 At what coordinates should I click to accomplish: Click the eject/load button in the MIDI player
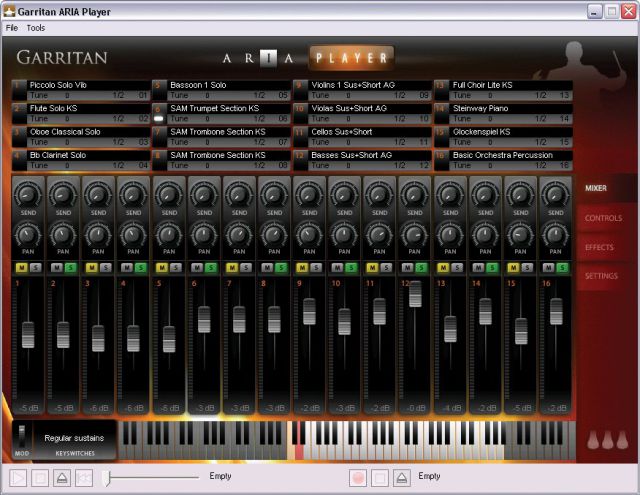[62, 477]
